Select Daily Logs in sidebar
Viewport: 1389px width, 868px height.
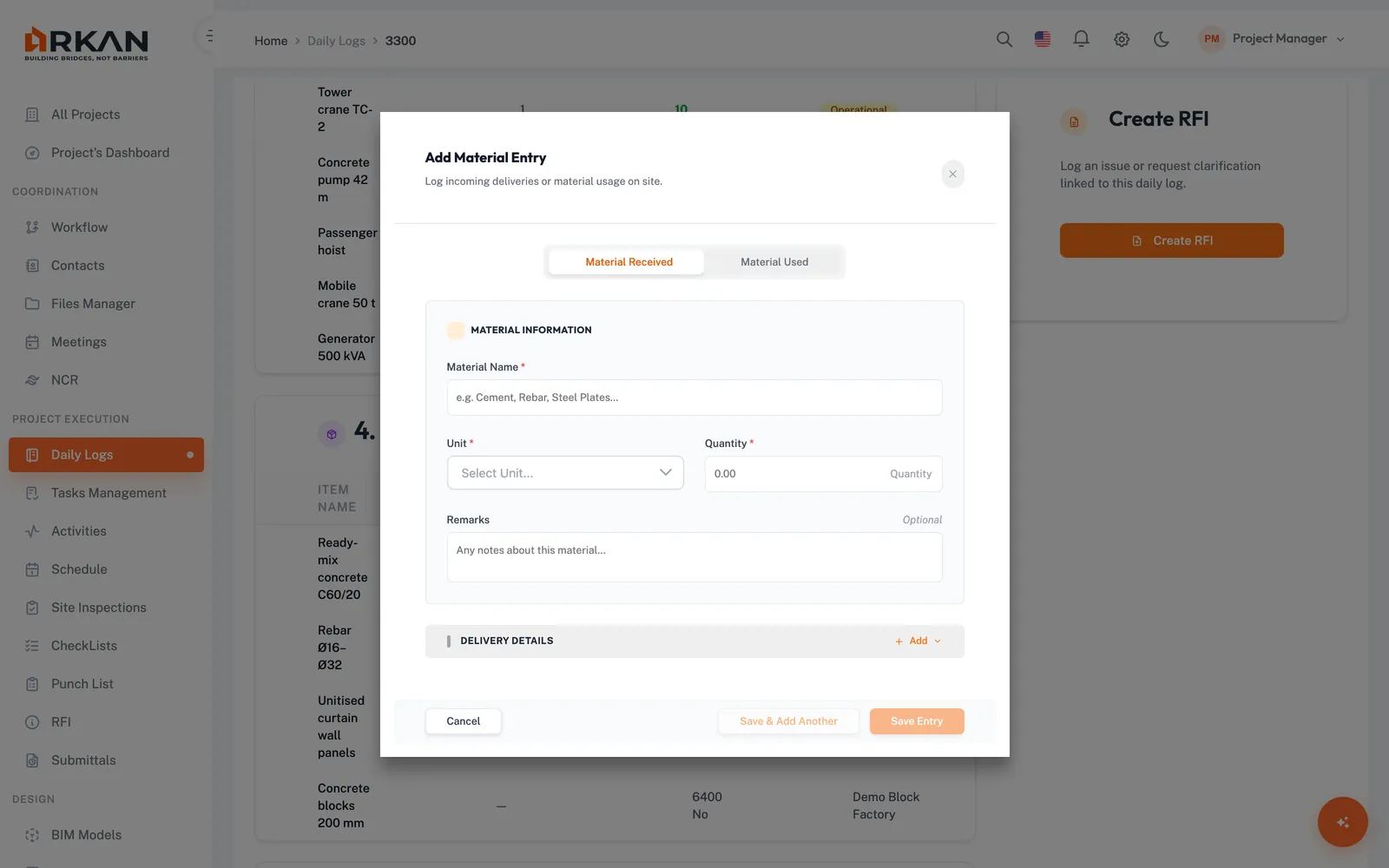(x=106, y=455)
